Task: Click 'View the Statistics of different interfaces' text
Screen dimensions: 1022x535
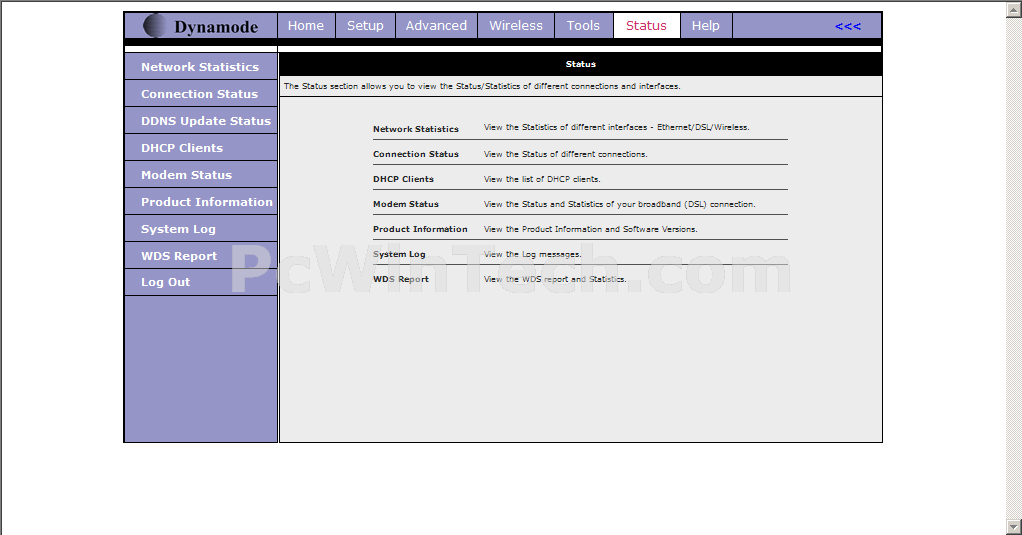Action: (x=617, y=127)
